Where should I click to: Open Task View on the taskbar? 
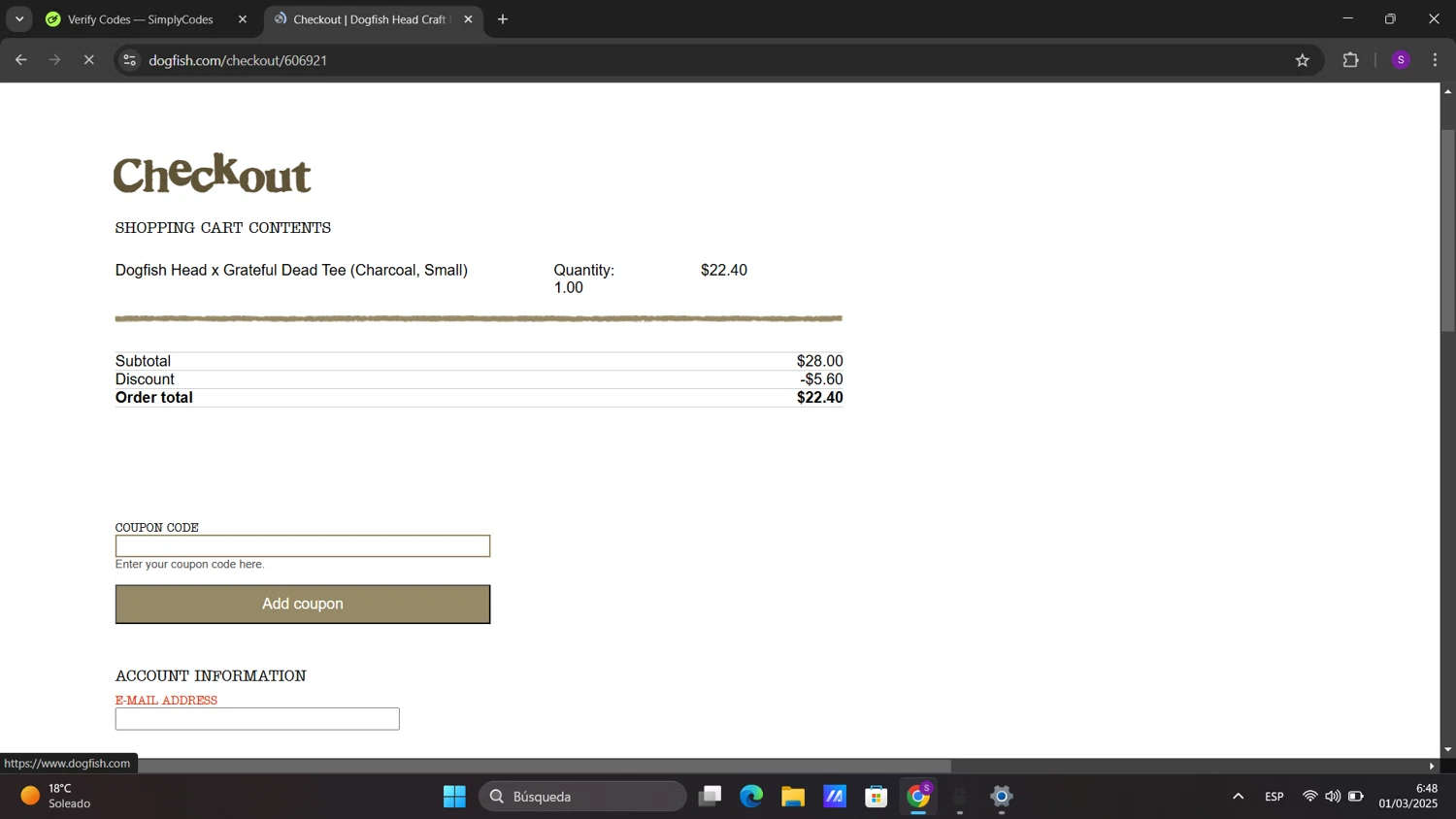711,797
